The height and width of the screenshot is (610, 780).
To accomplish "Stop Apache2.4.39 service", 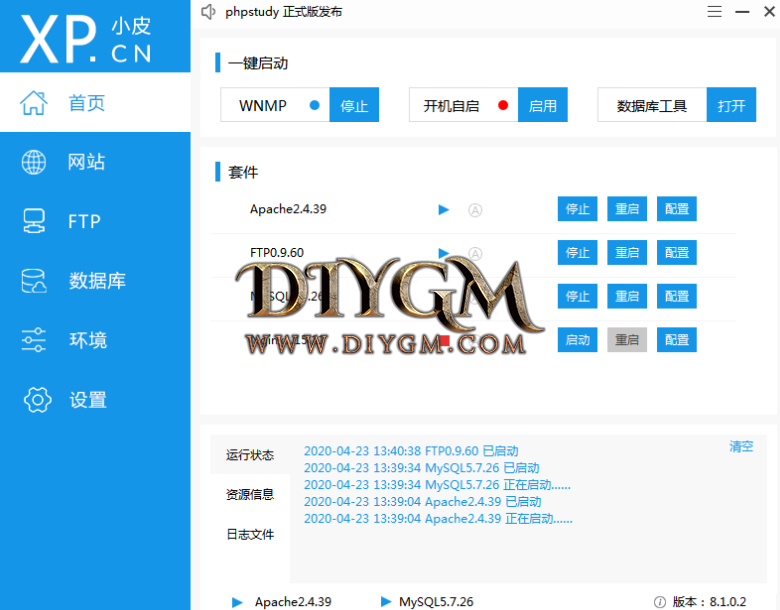I will click(577, 209).
